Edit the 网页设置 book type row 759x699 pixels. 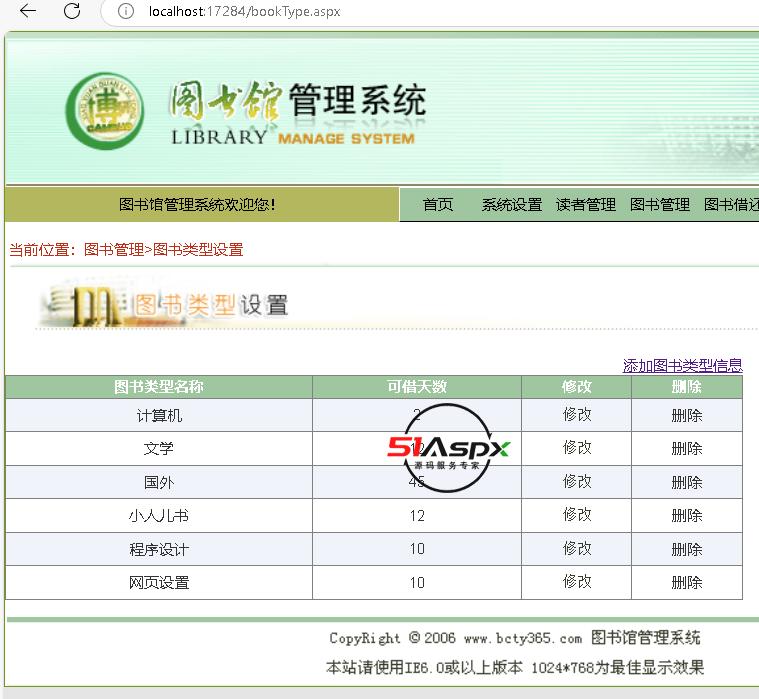tap(577, 582)
